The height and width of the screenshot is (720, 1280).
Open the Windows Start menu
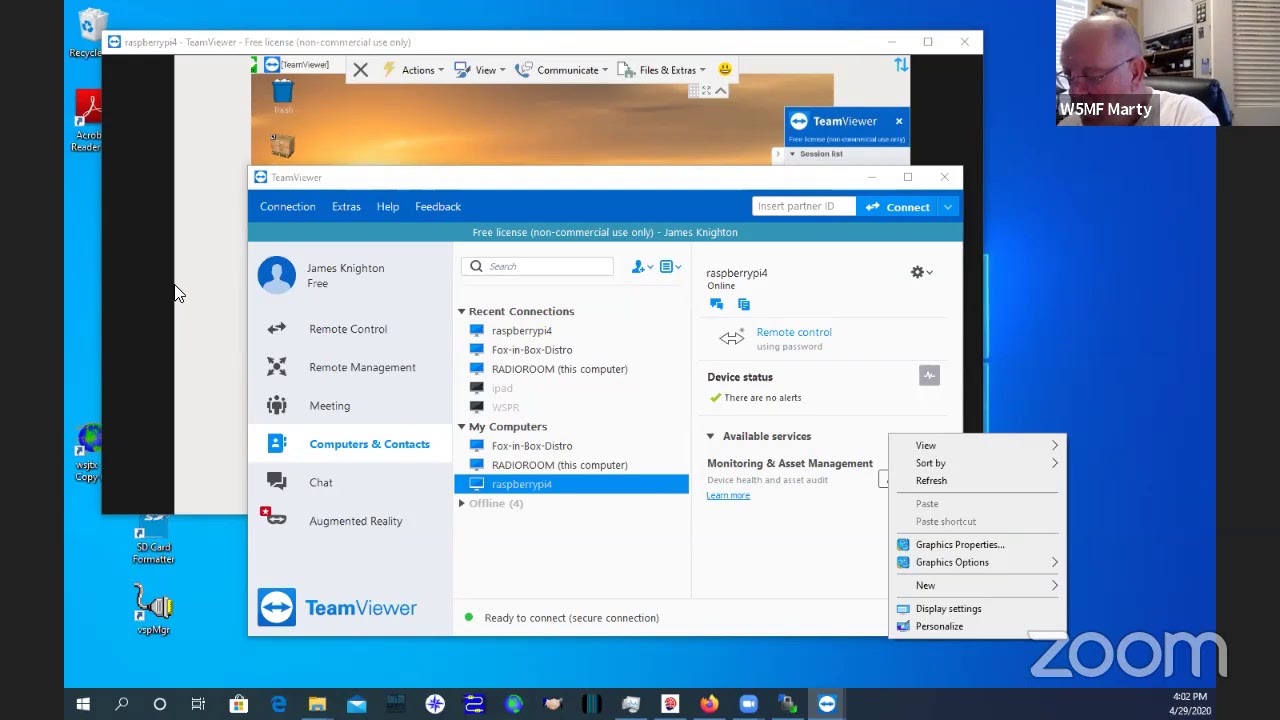pos(83,704)
